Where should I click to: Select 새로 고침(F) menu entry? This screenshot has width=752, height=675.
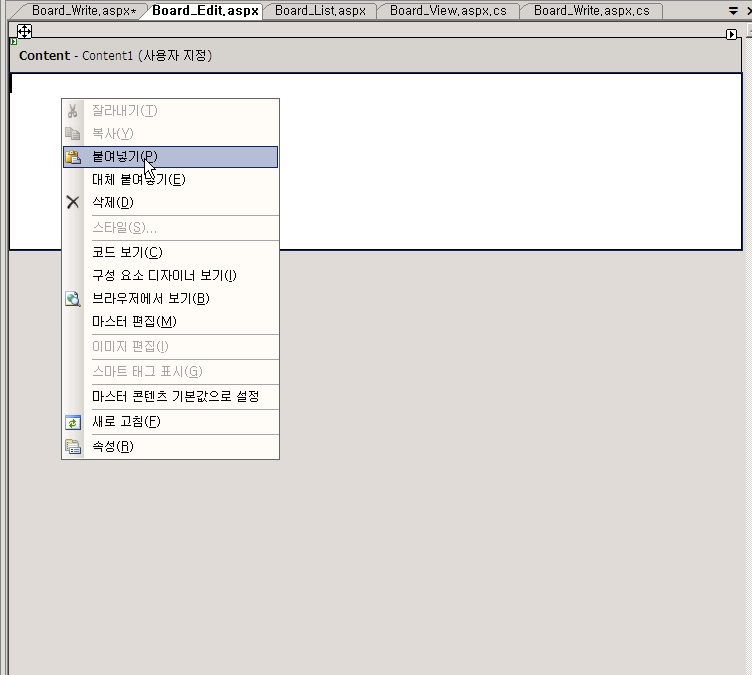pos(170,421)
